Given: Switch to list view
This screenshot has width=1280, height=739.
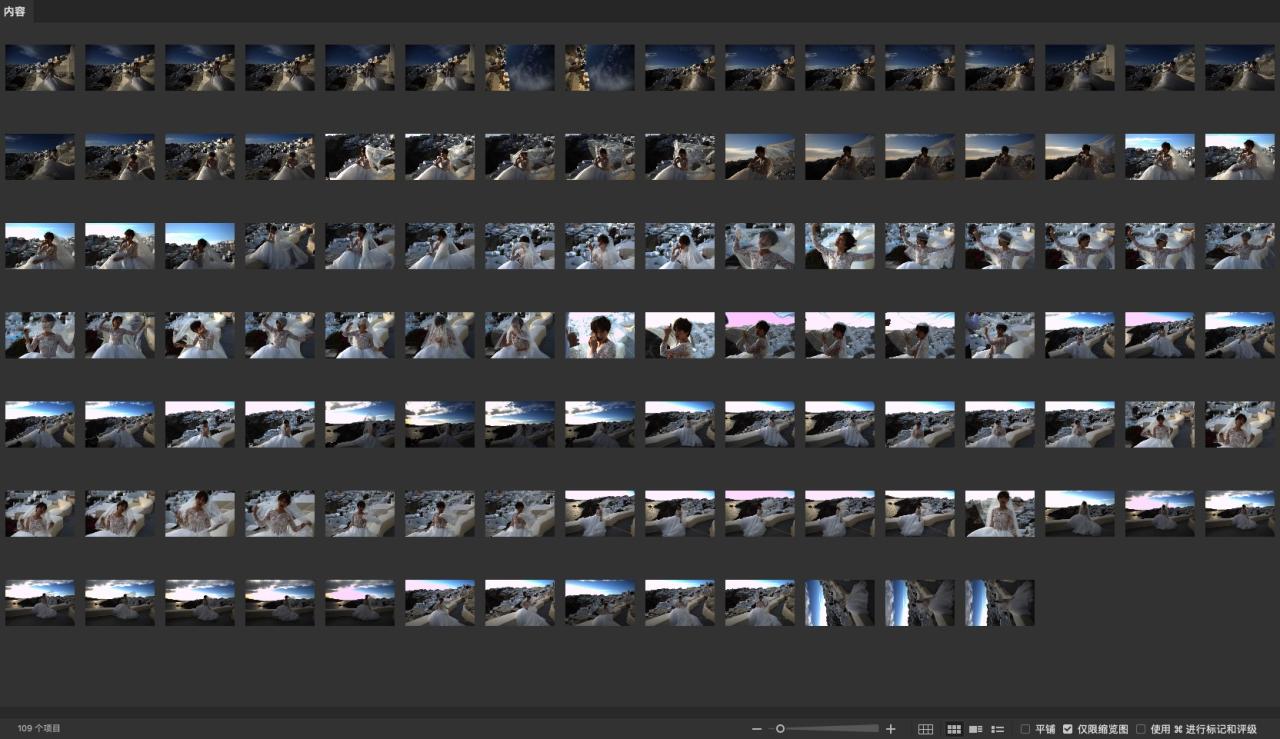Looking at the screenshot, I should click(x=997, y=729).
